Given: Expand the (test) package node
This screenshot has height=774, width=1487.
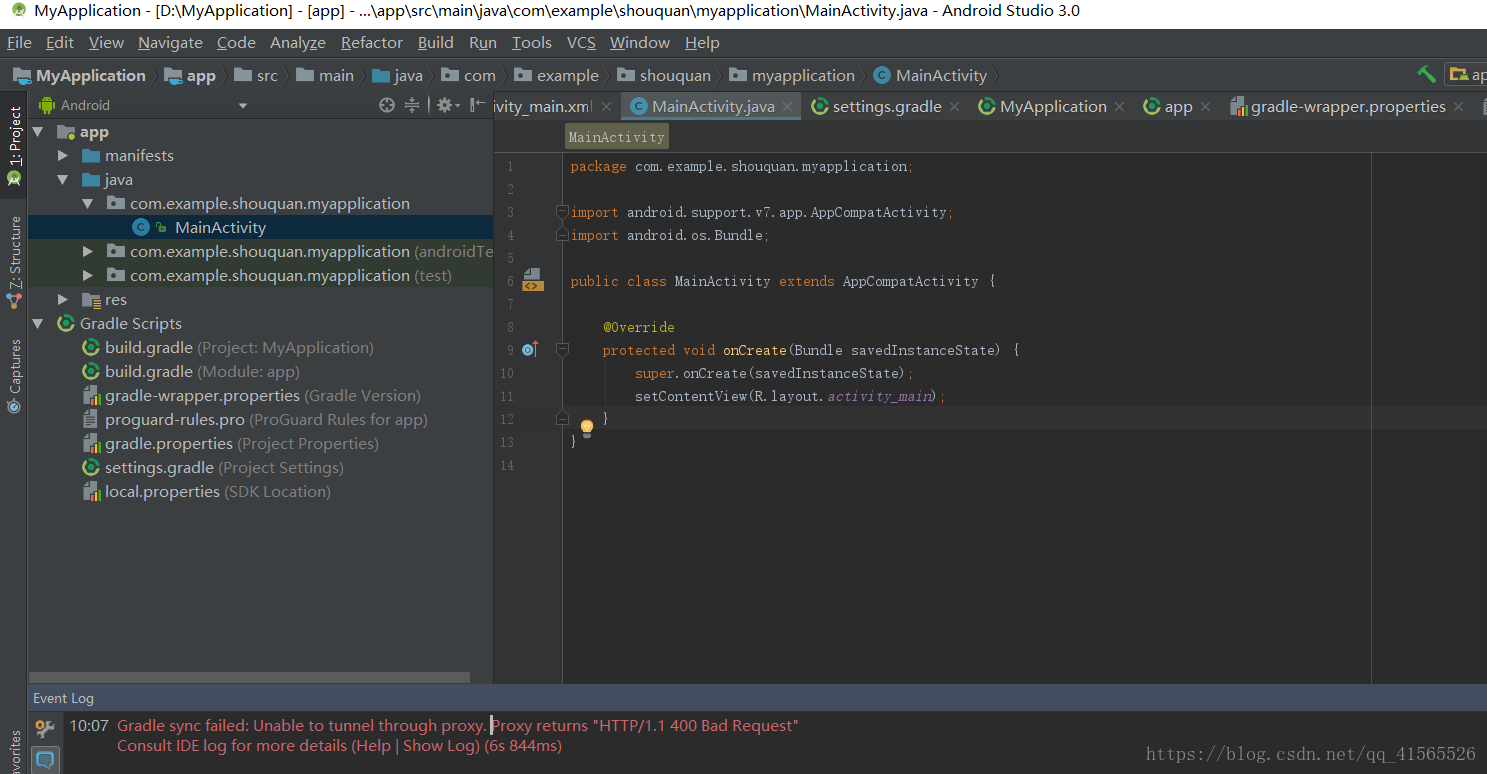Looking at the screenshot, I should [88, 276].
